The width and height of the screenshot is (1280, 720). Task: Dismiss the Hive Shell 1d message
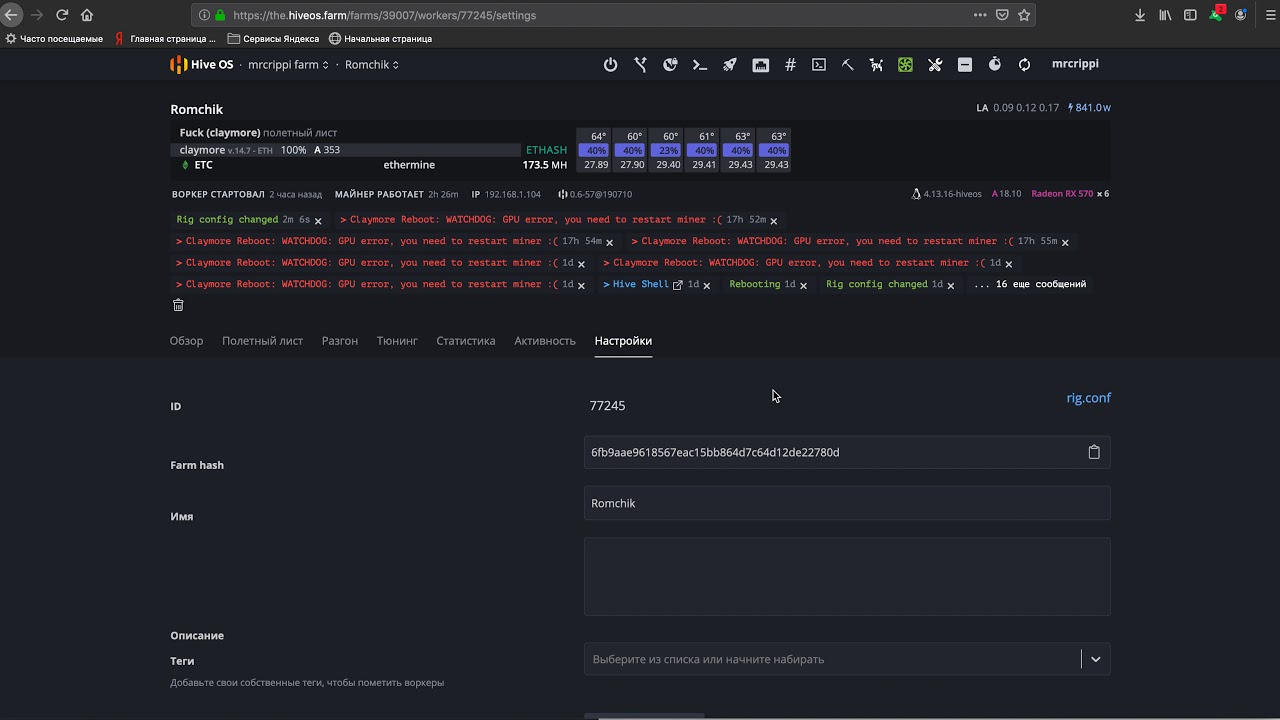(x=706, y=285)
